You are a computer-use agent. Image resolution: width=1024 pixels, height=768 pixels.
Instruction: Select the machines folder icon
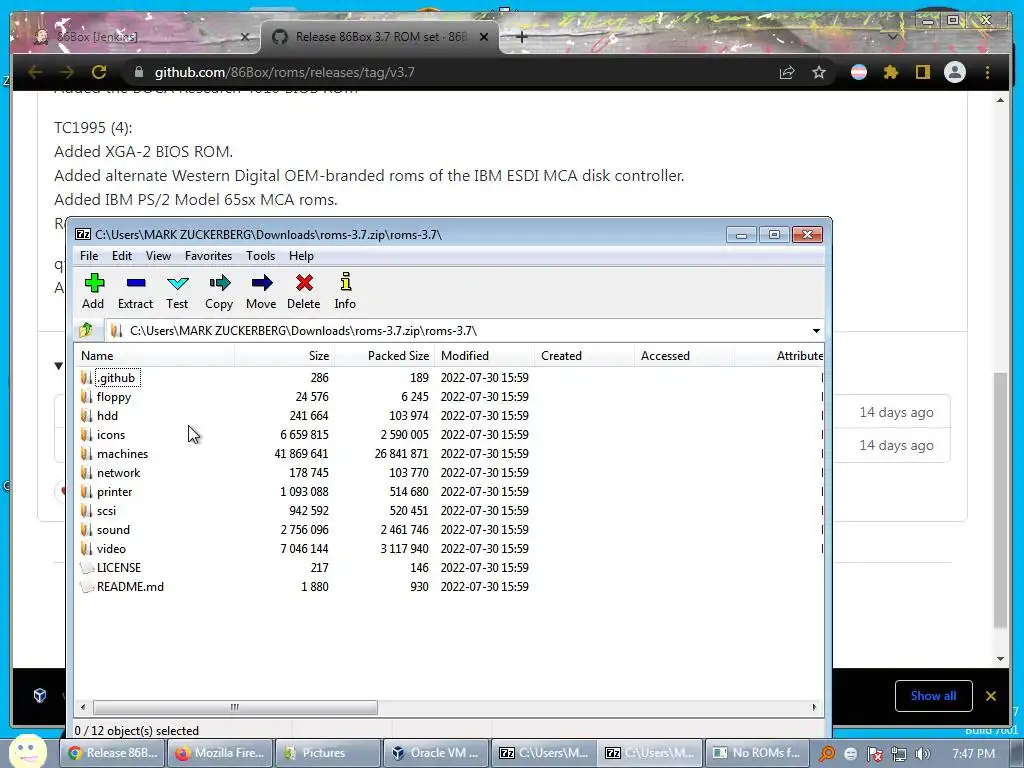pyautogui.click(x=86, y=453)
